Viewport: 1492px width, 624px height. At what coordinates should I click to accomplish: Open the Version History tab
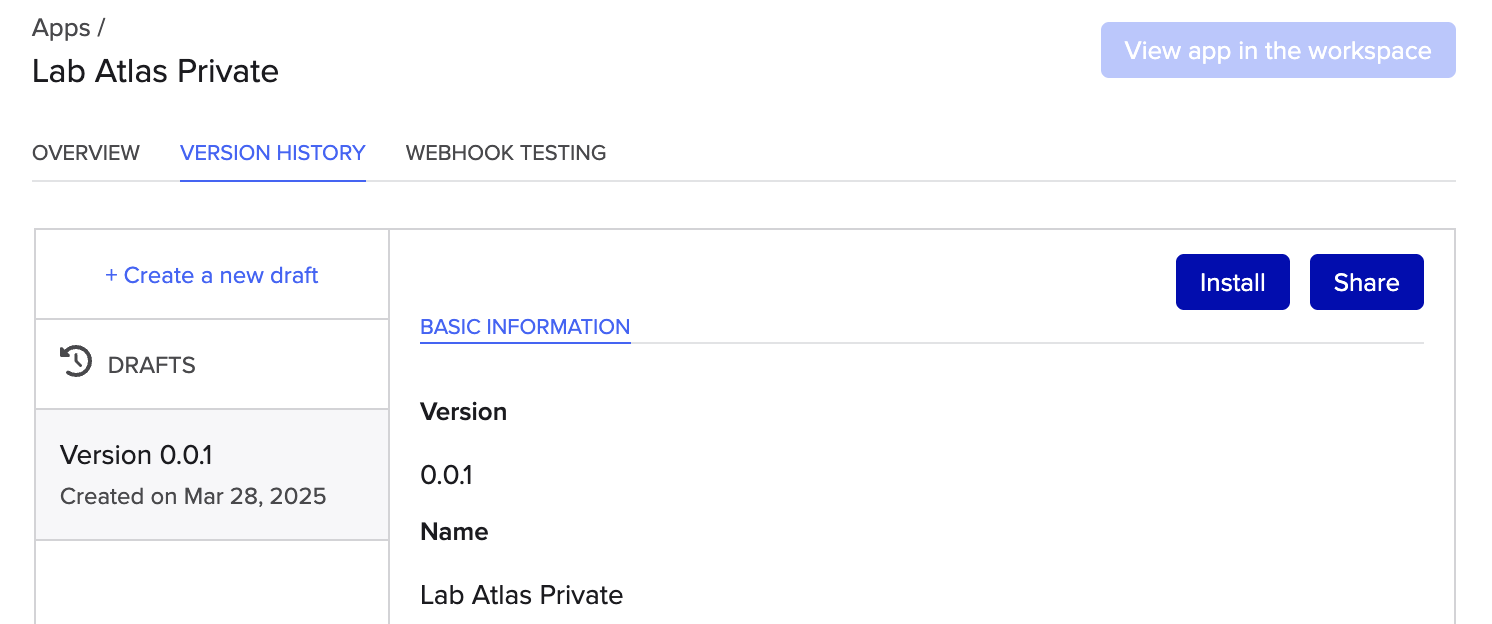[273, 153]
